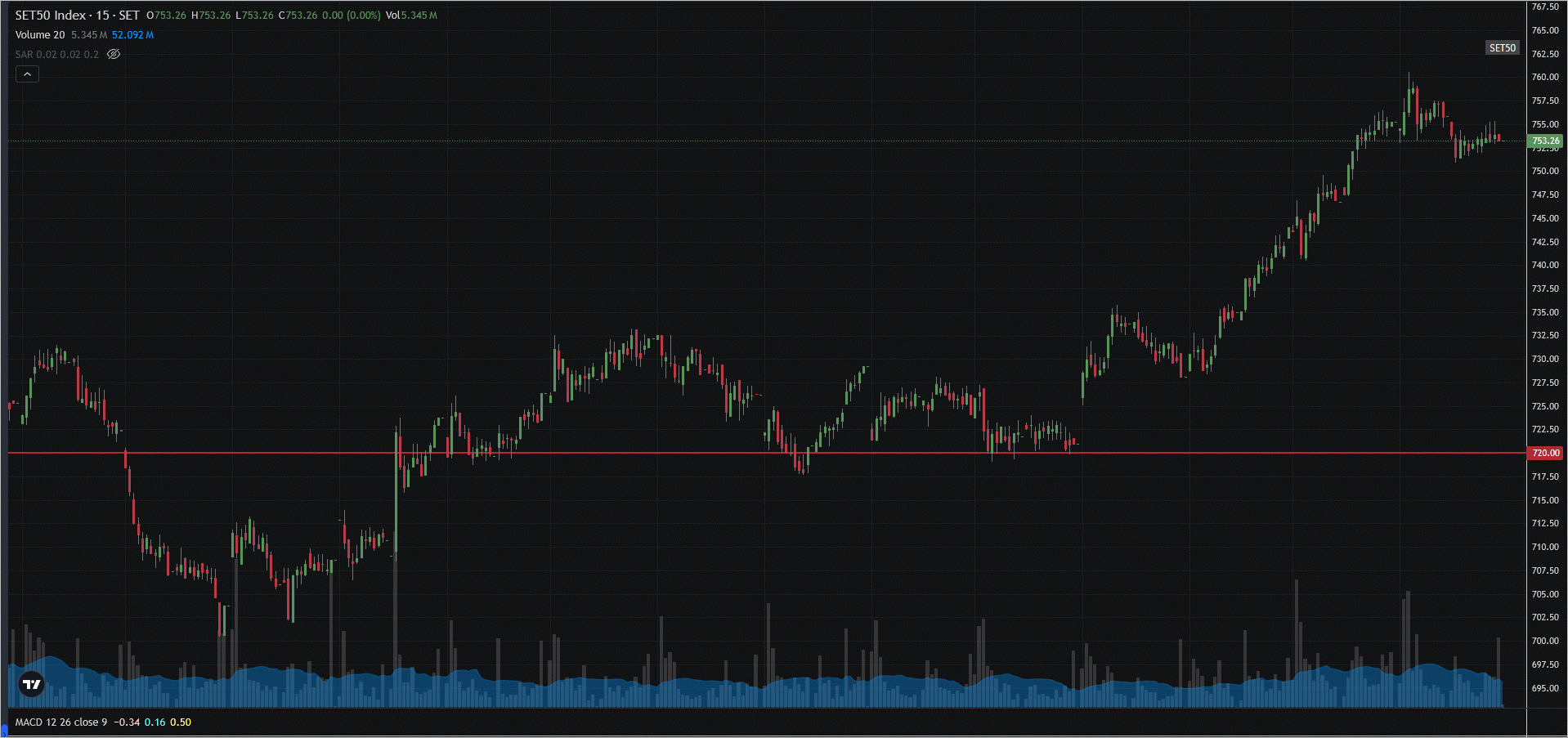1568x738 pixels.
Task: Click the L753.26 low value
Action: (254, 16)
